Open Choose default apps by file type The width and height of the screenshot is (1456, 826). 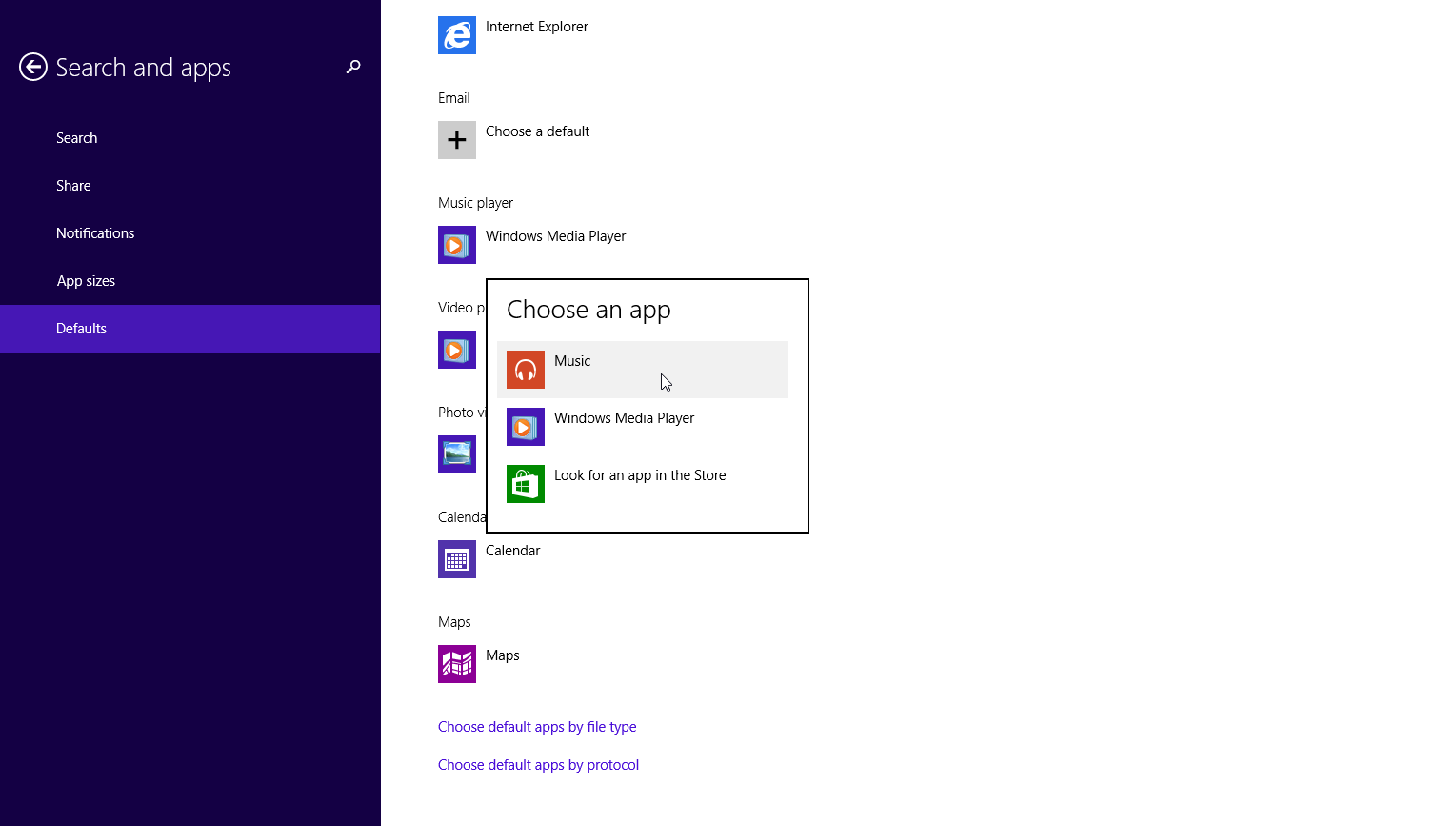point(537,727)
